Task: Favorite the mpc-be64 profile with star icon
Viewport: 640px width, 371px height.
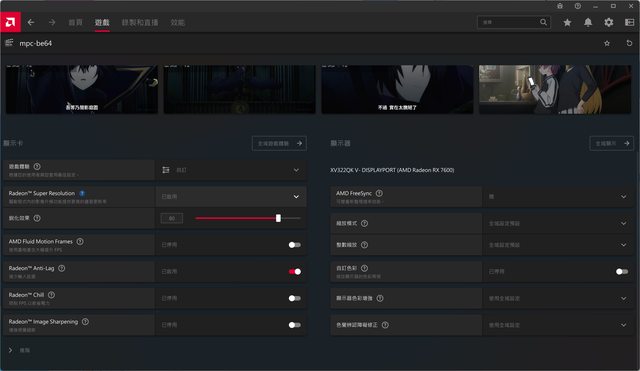Action: 607,43
